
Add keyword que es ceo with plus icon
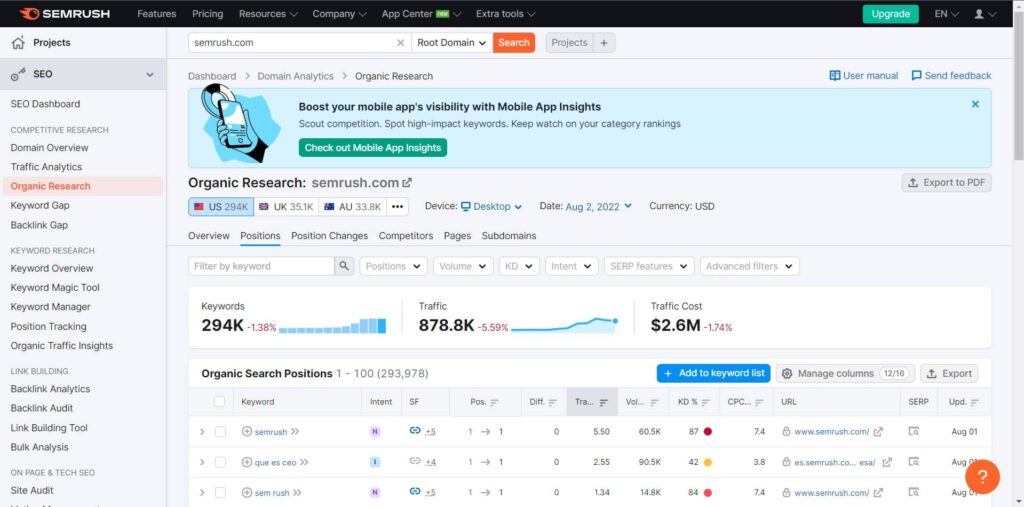pyautogui.click(x=246, y=462)
